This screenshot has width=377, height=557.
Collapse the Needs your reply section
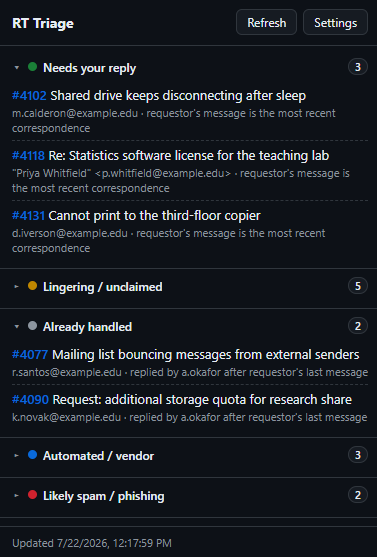[189, 67]
